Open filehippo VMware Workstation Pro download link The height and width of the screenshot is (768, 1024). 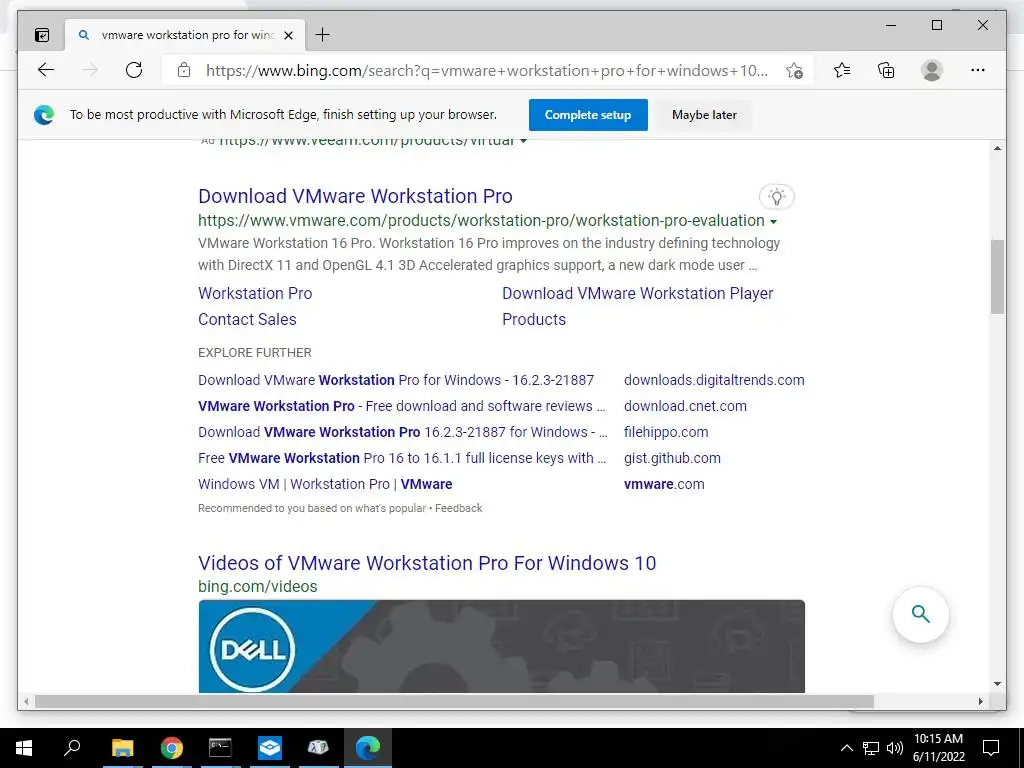click(x=403, y=432)
